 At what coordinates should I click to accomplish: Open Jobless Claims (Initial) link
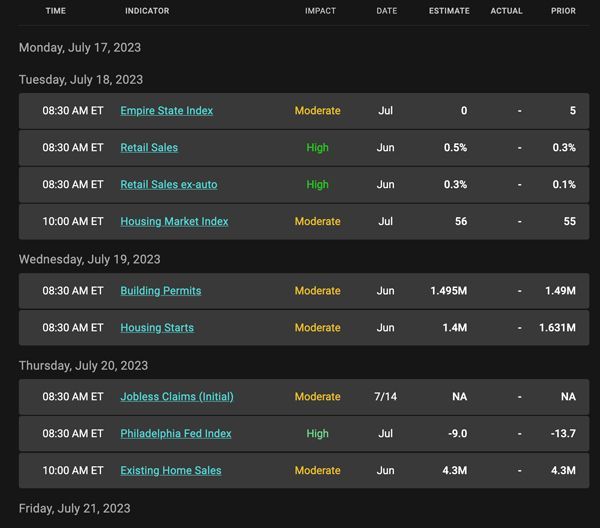[x=177, y=397]
